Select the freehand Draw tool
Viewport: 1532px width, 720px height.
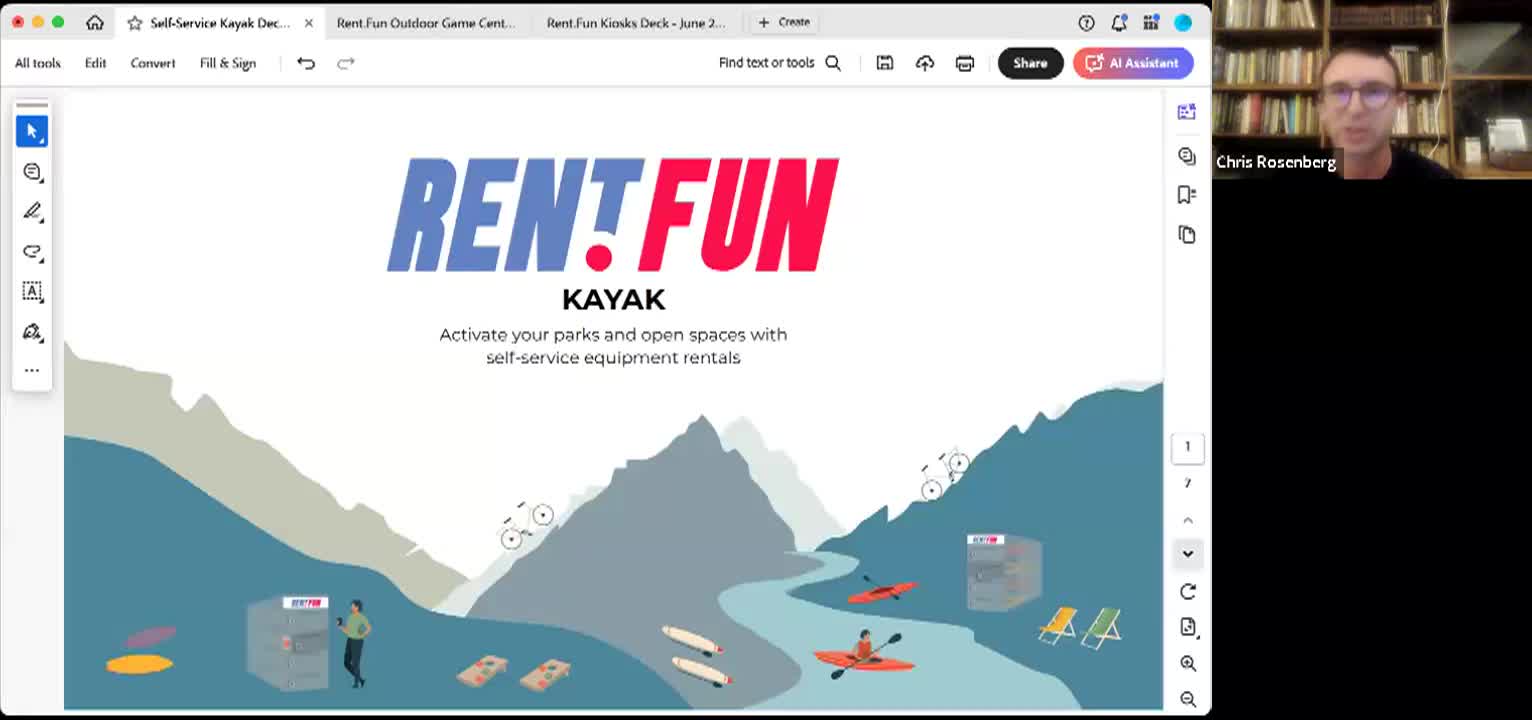(x=32, y=251)
